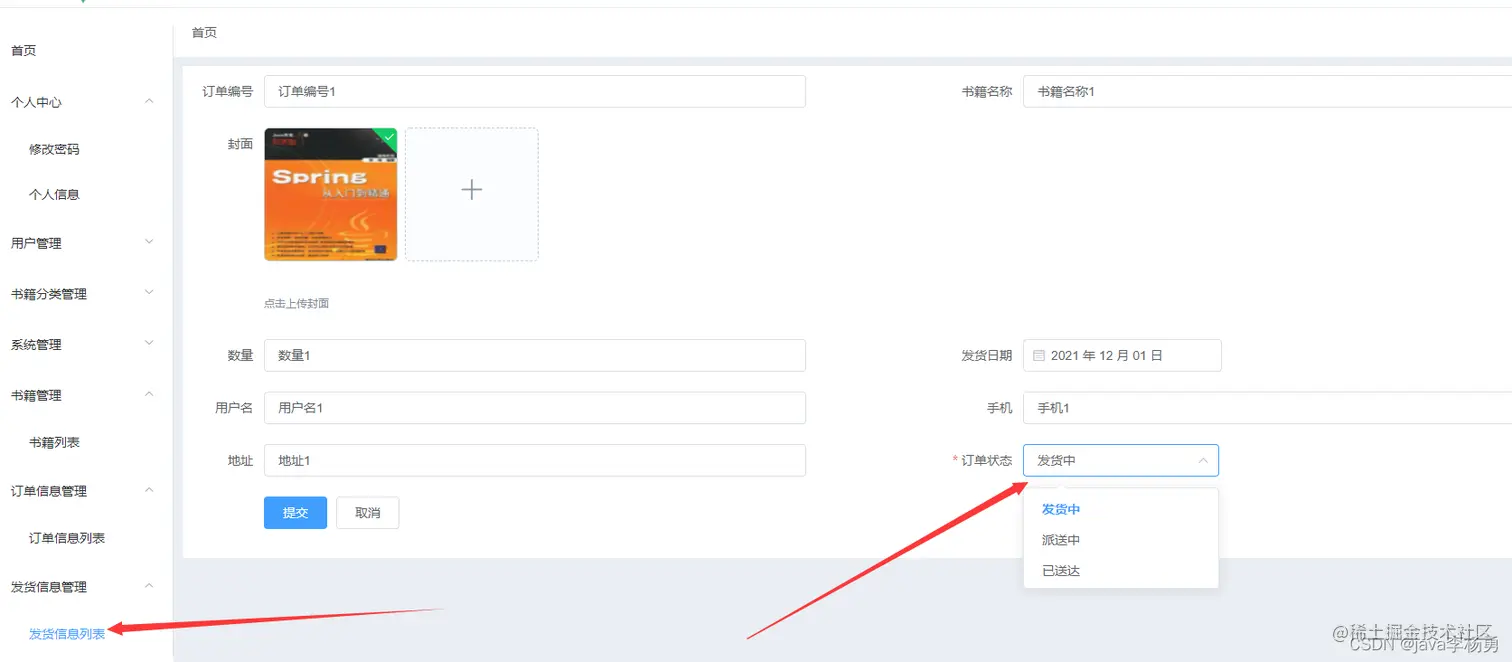Open 订单信息列表 in the sidebar

point(67,538)
